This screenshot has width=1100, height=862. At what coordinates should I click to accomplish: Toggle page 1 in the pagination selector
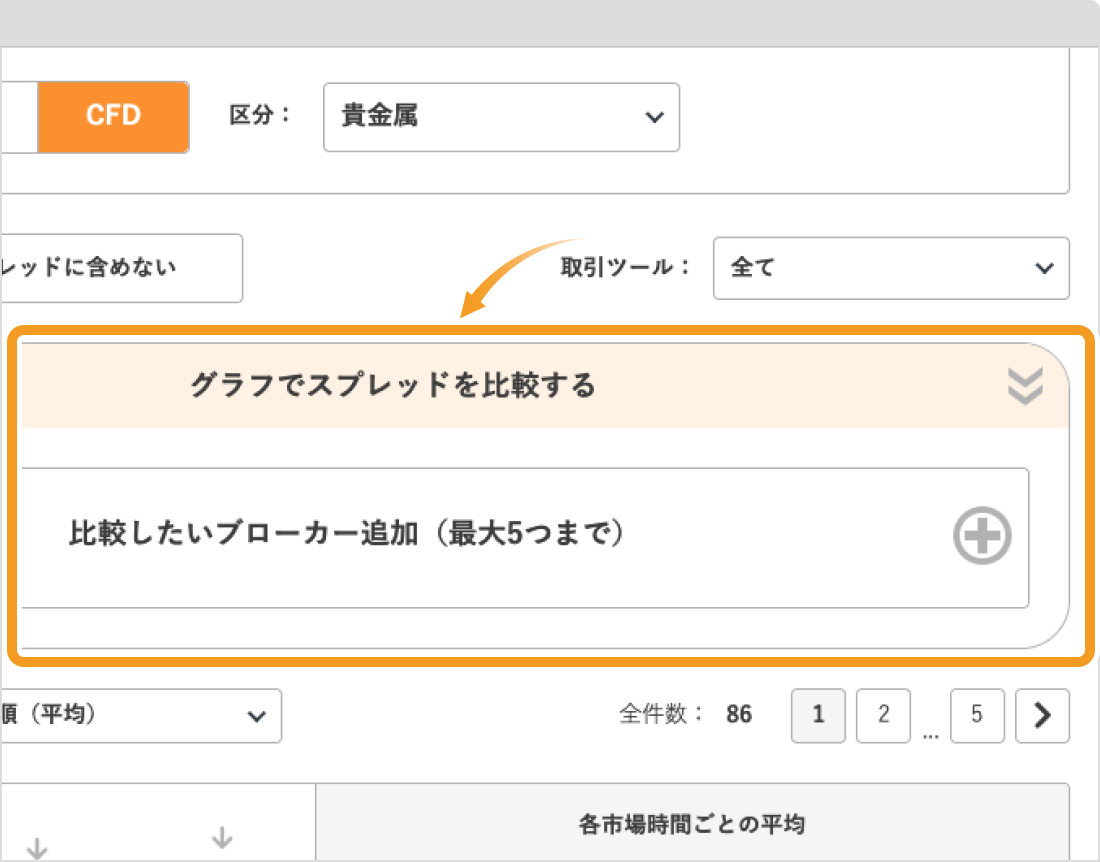(818, 715)
